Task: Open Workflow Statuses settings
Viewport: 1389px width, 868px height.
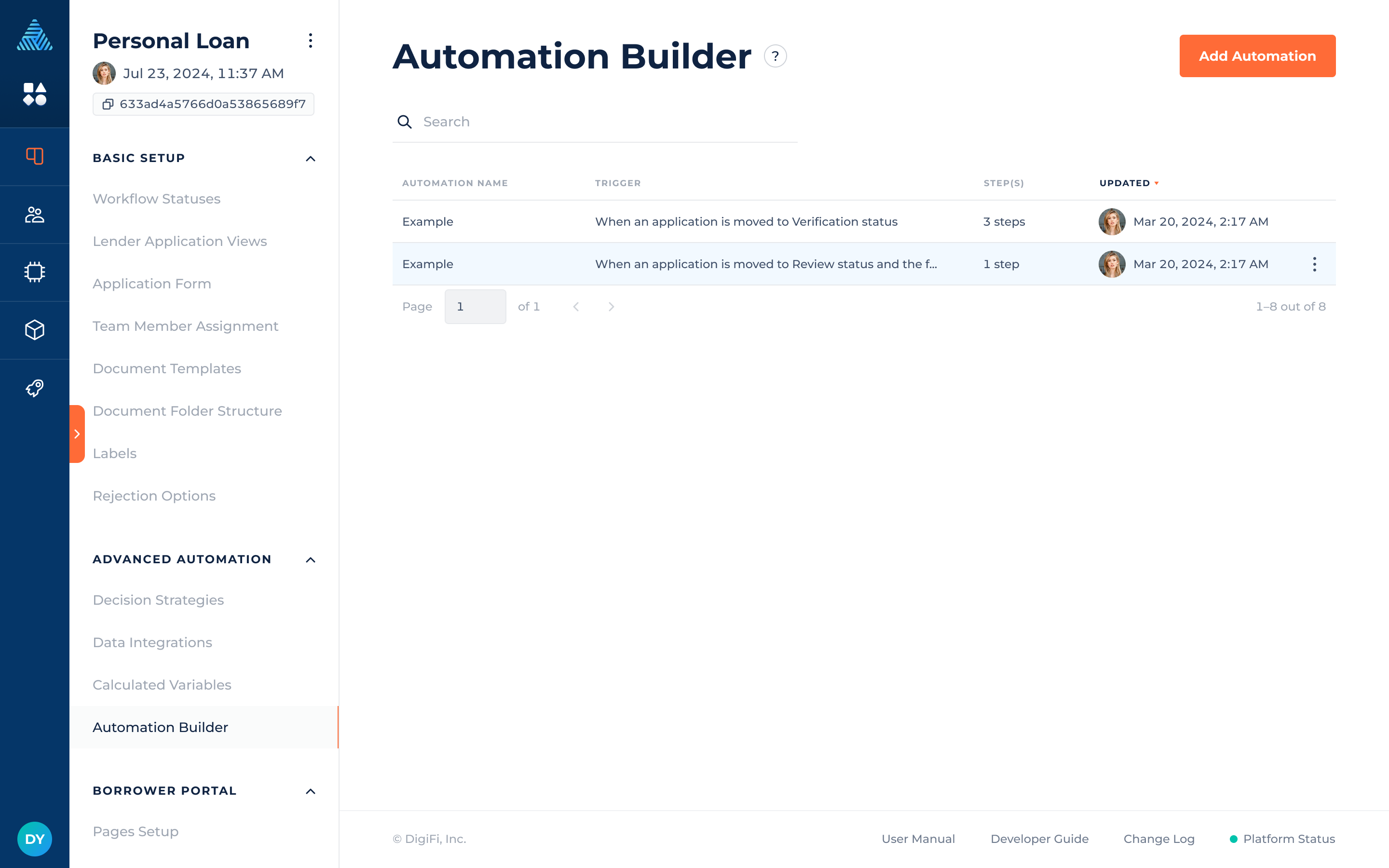Action: click(x=156, y=199)
